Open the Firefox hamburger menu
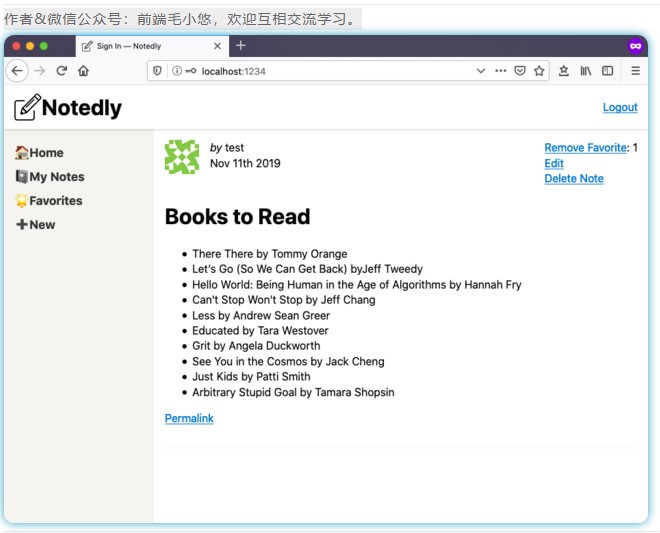 point(636,71)
